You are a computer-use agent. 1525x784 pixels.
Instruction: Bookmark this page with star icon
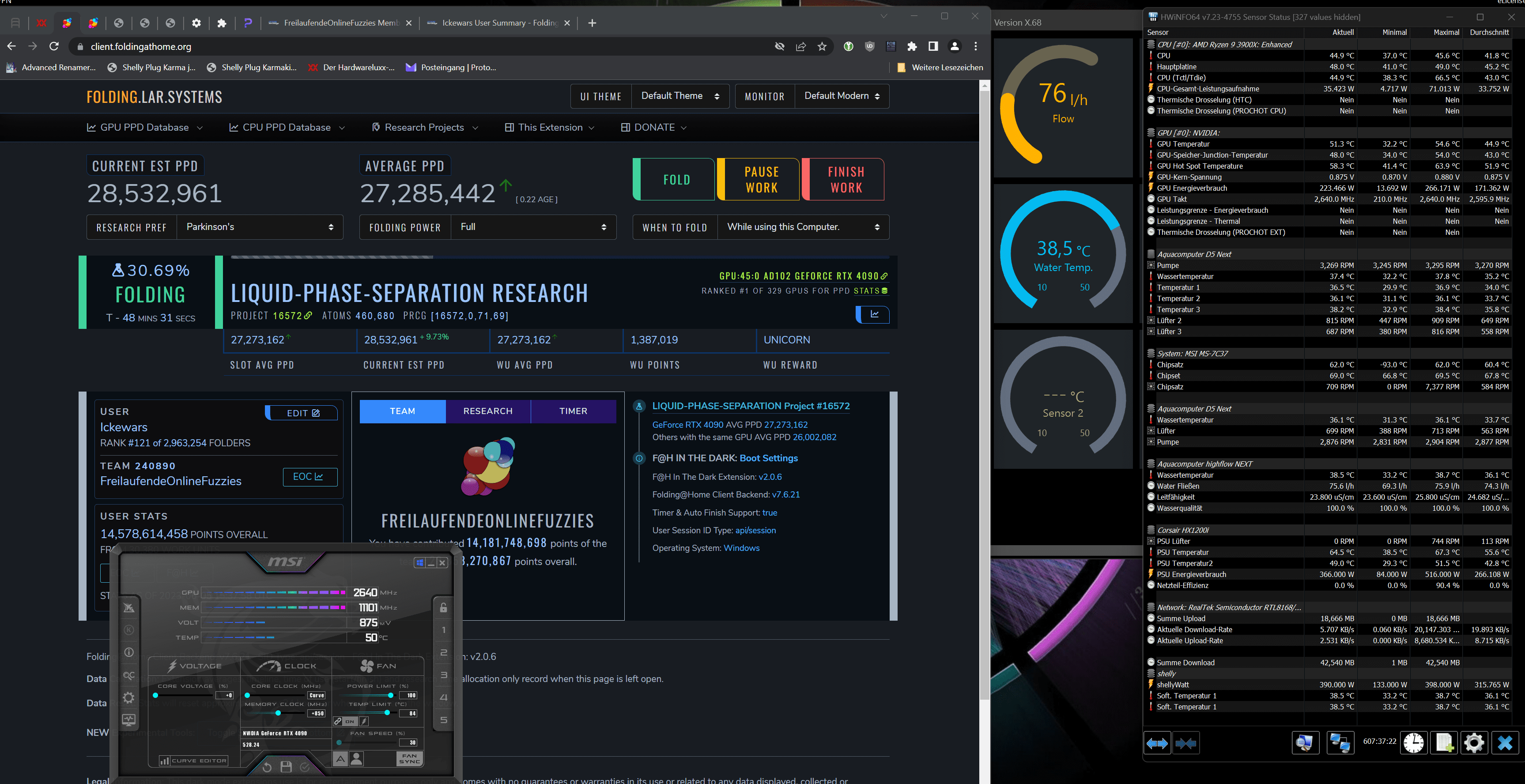(822, 46)
